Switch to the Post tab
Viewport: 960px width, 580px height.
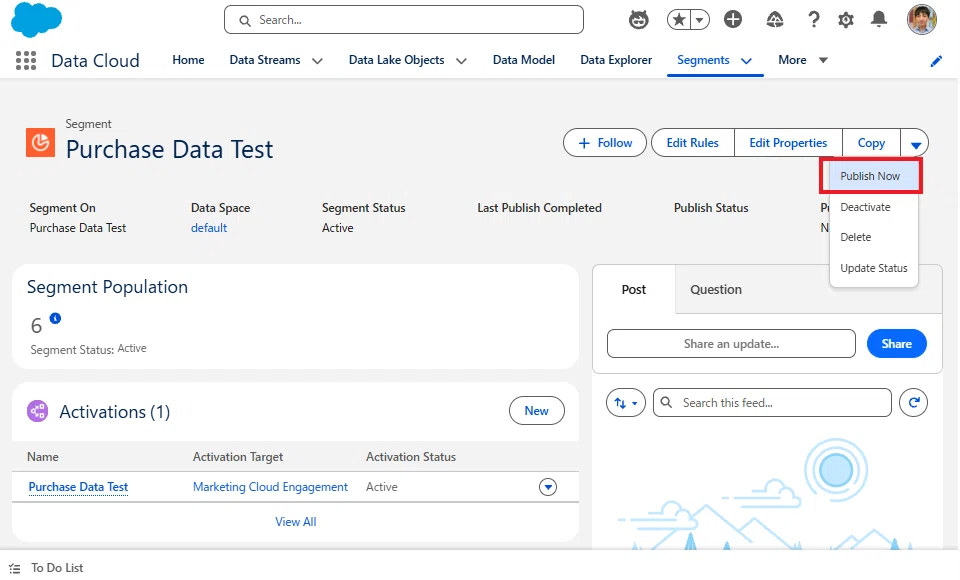[634, 290]
